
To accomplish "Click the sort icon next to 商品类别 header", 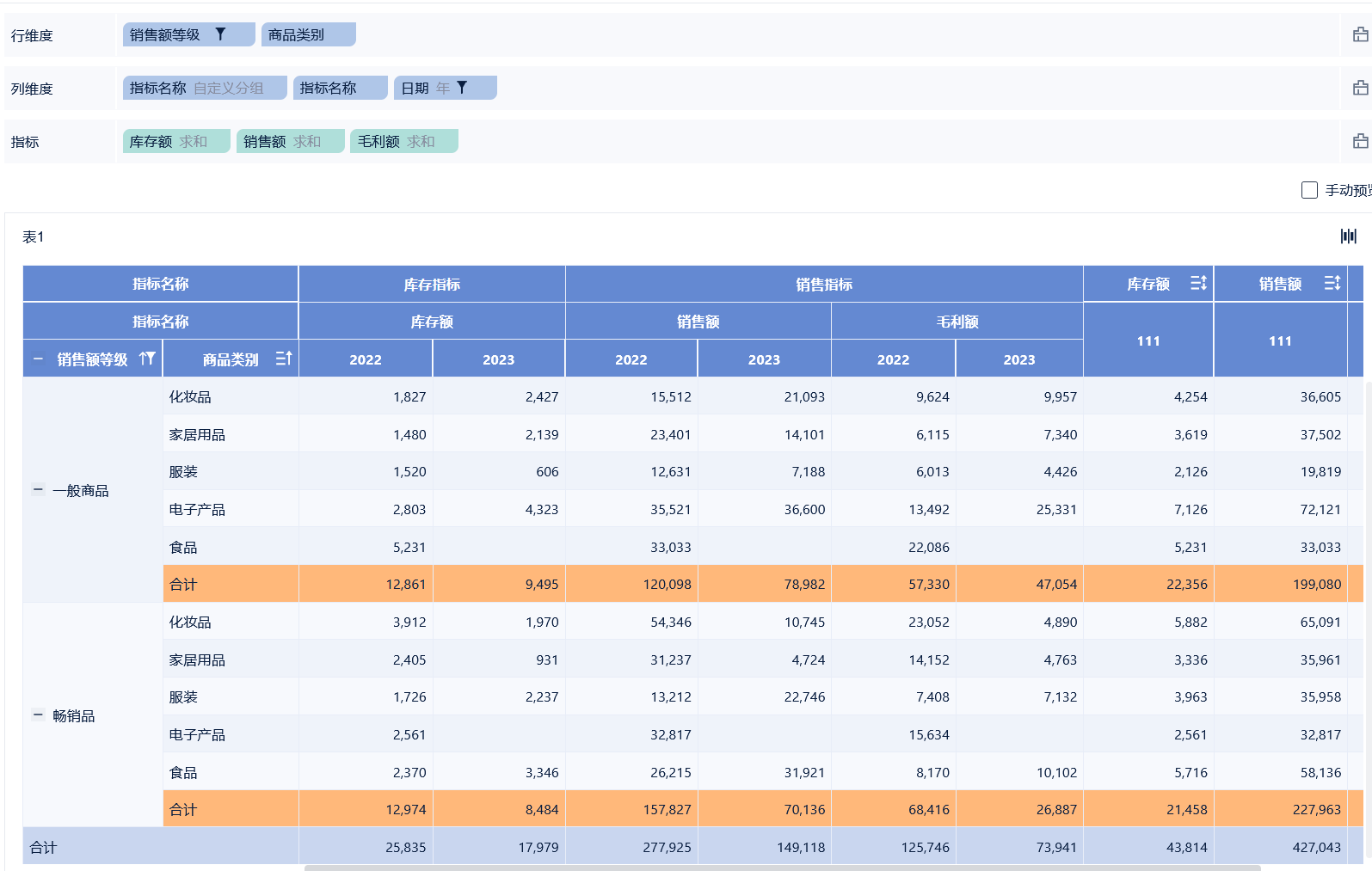I will coord(284,359).
